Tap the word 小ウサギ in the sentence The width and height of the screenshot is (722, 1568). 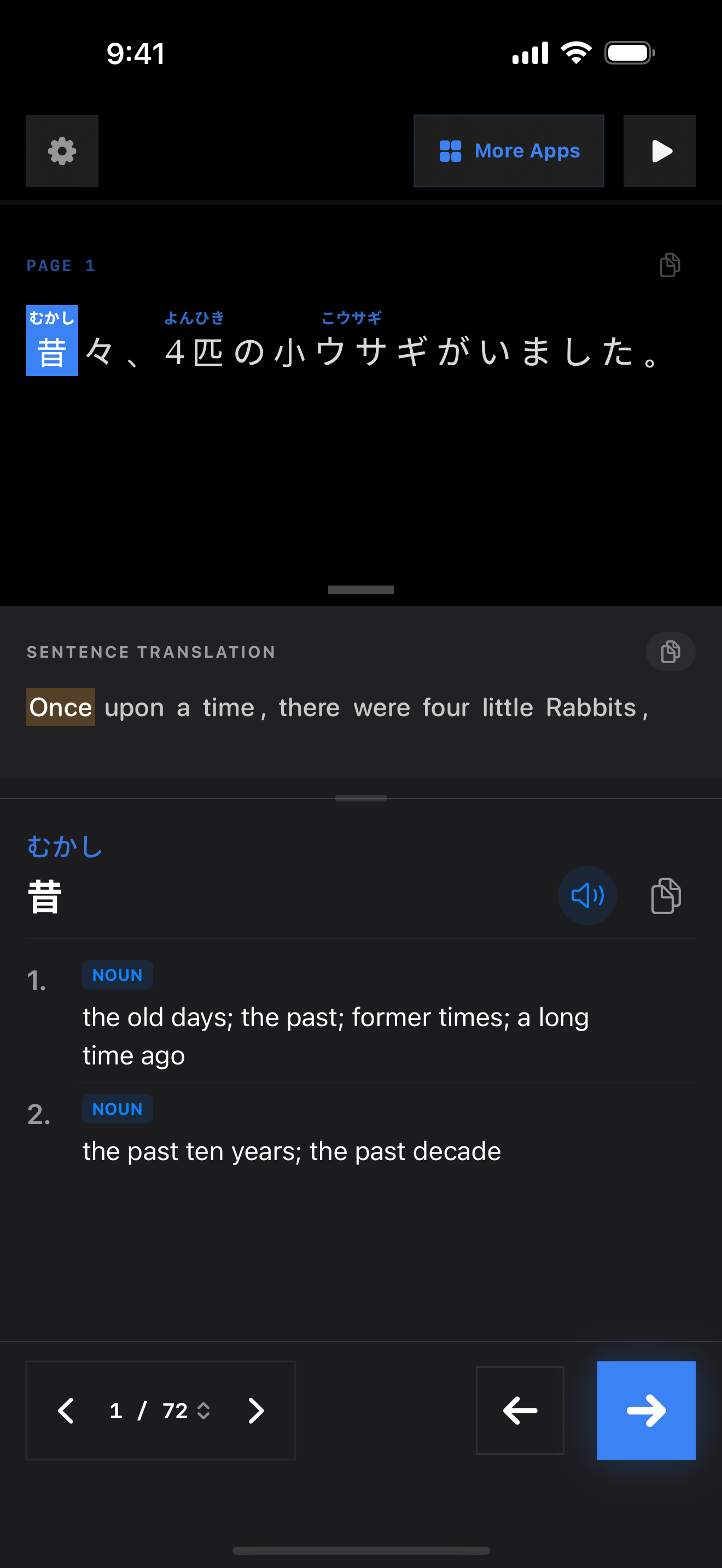tap(351, 351)
